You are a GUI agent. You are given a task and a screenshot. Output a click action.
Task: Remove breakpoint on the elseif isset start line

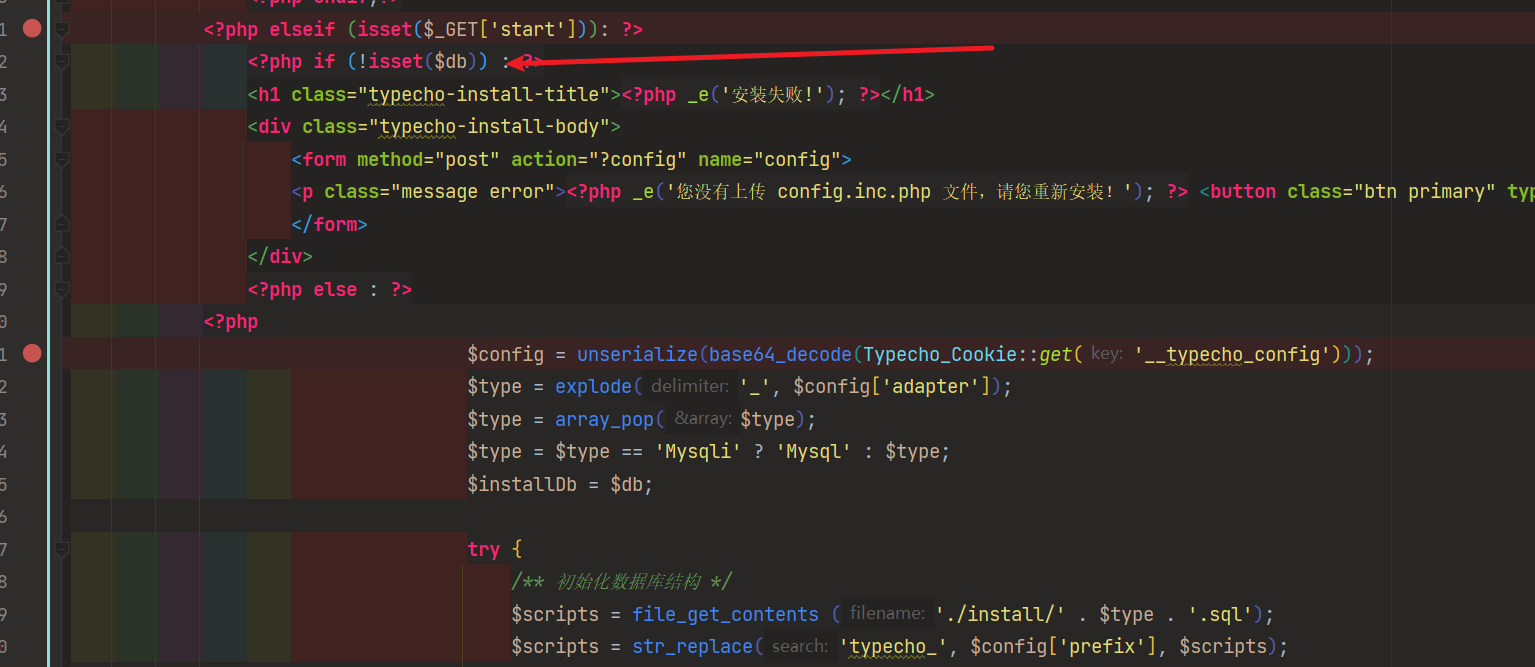click(x=32, y=29)
